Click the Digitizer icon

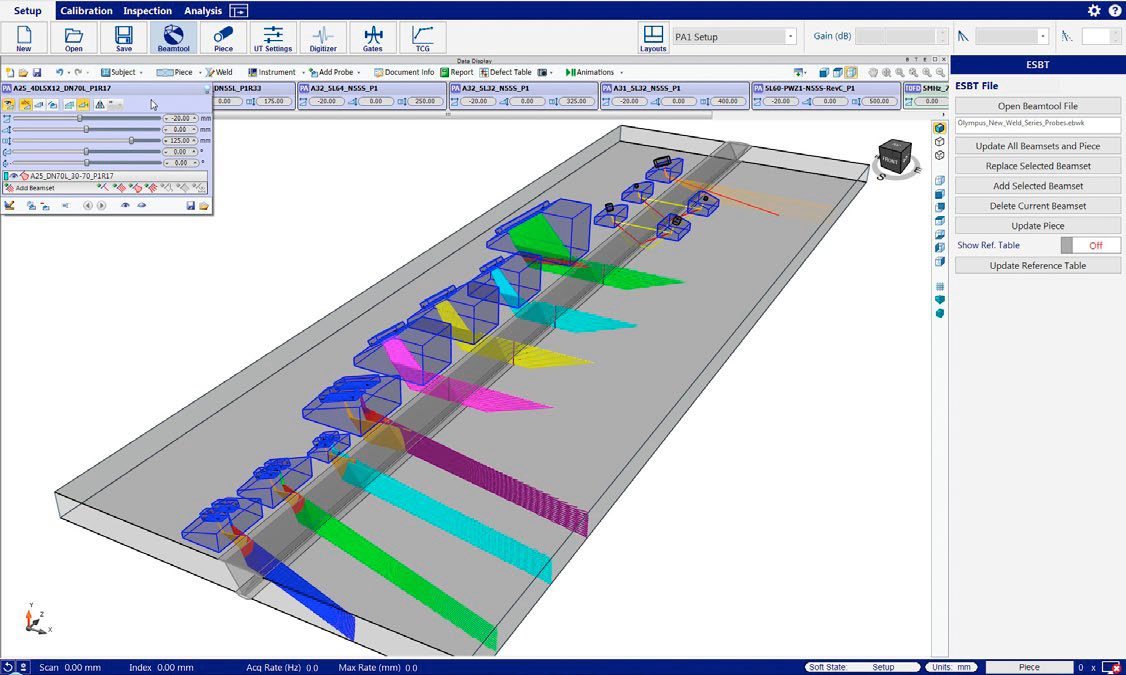322,38
